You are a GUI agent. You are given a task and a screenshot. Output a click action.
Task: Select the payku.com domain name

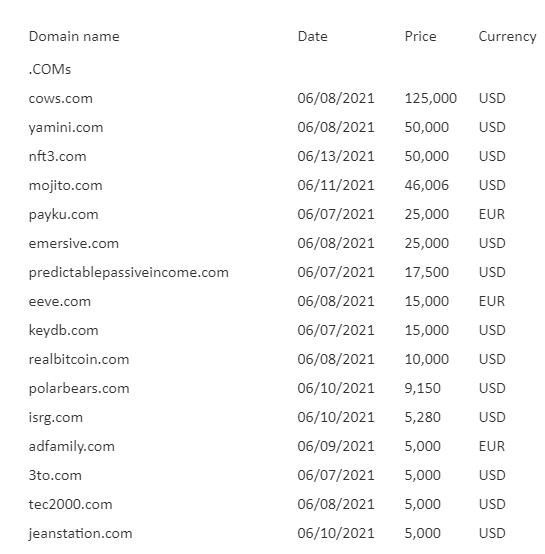[64, 214]
